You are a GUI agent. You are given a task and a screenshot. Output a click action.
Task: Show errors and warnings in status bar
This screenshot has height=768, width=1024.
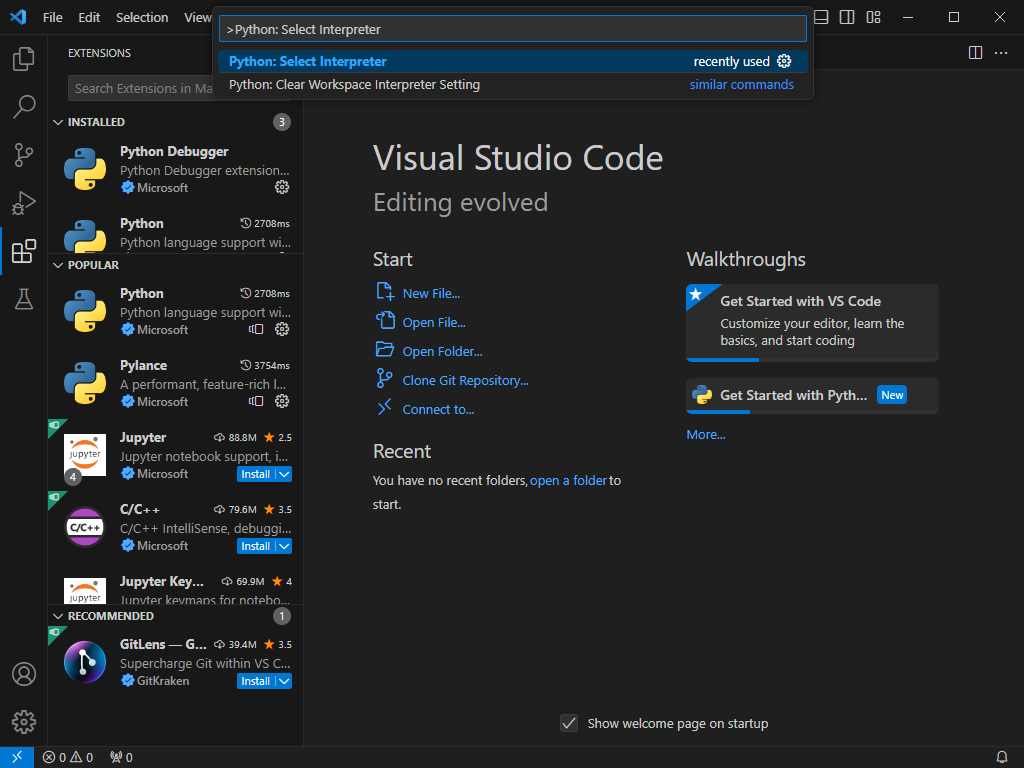(68, 757)
